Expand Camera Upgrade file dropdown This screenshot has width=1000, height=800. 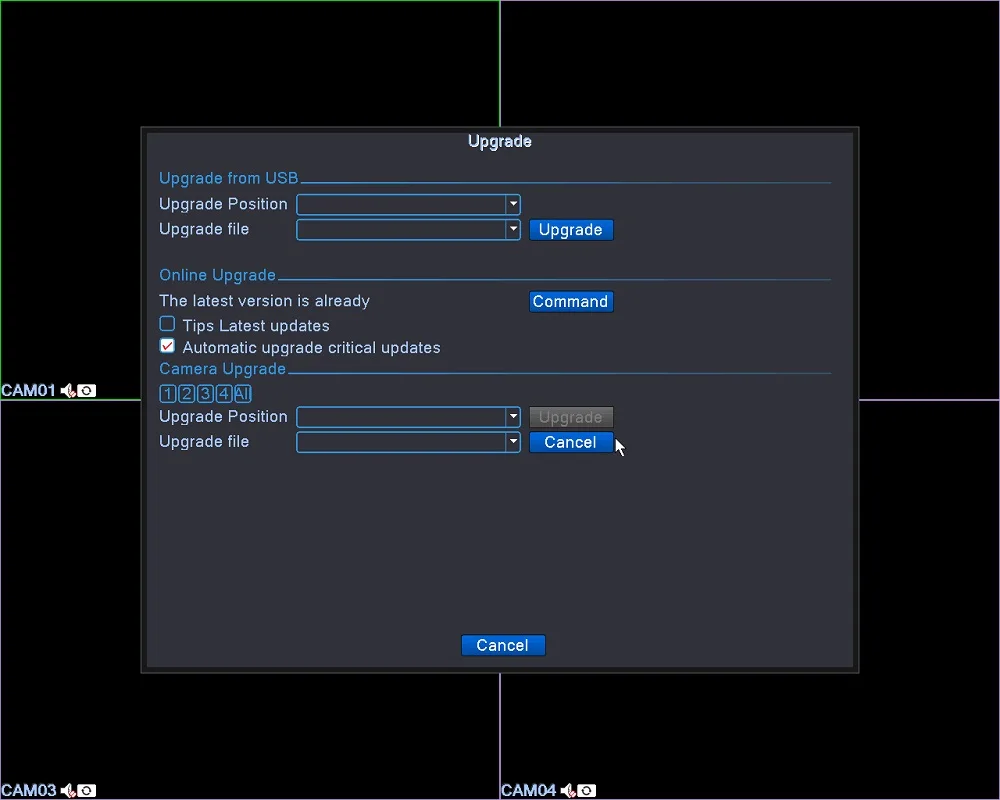[x=408, y=442]
